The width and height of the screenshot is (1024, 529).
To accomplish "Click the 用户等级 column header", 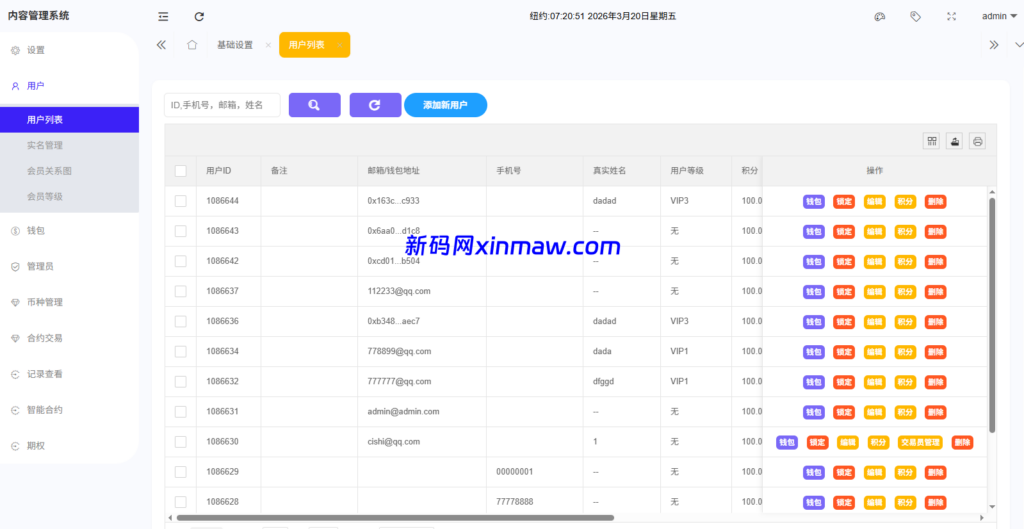I will click(x=686, y=171).
